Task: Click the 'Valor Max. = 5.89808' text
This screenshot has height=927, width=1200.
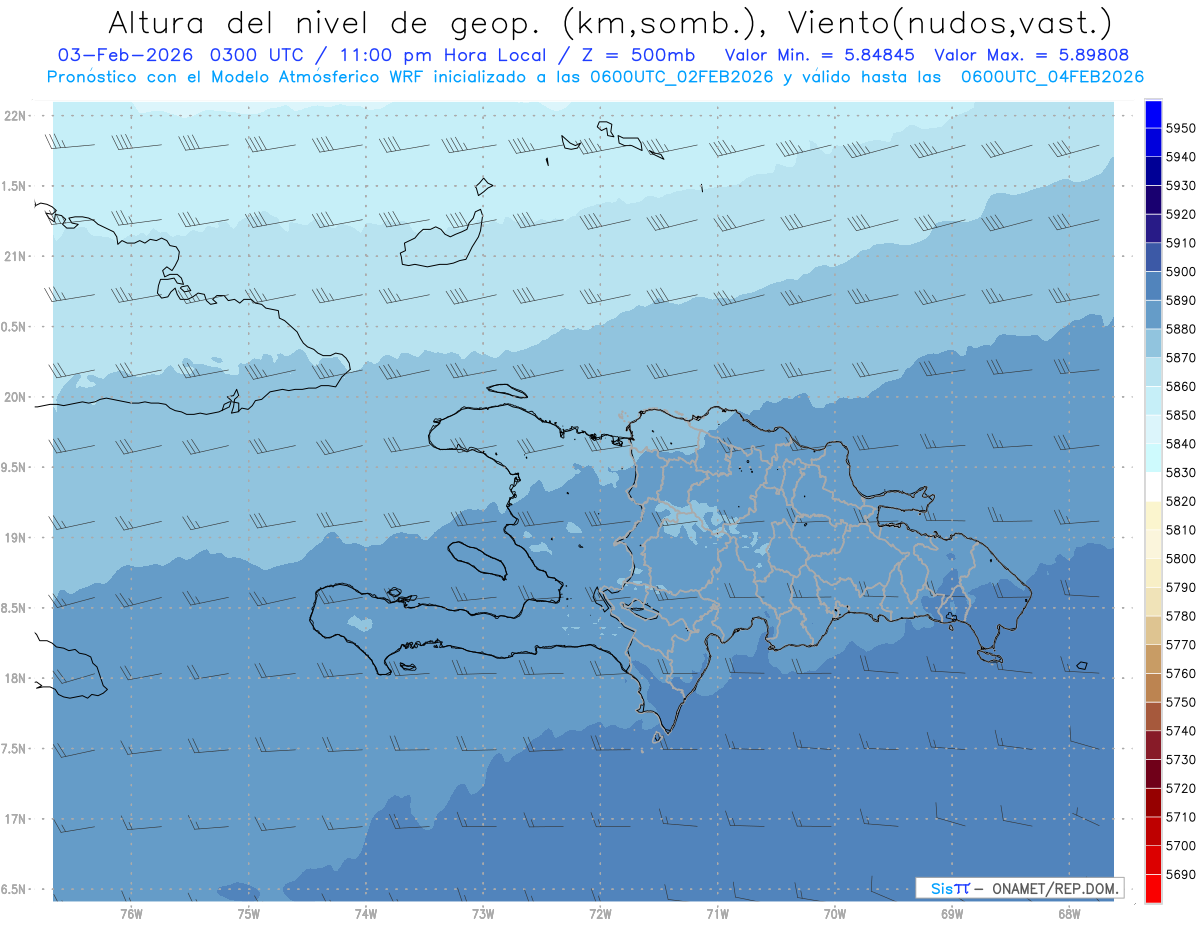Action: [x=1032, y=56]
